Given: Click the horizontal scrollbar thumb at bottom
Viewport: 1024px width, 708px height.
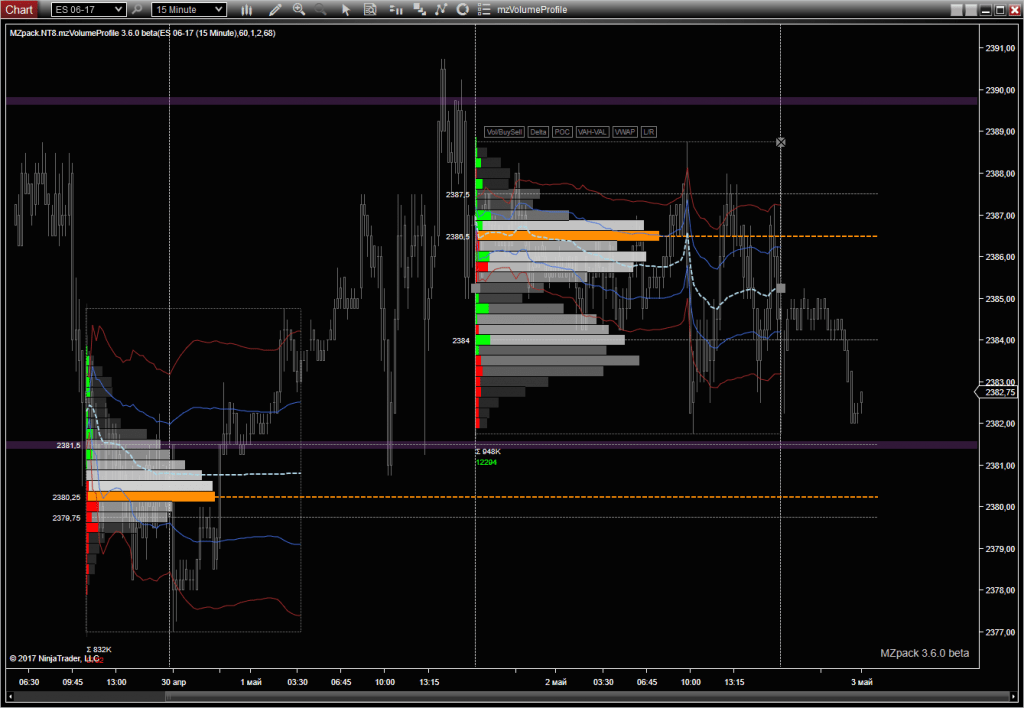Looking at the screenshot, I should coord(89,696).
